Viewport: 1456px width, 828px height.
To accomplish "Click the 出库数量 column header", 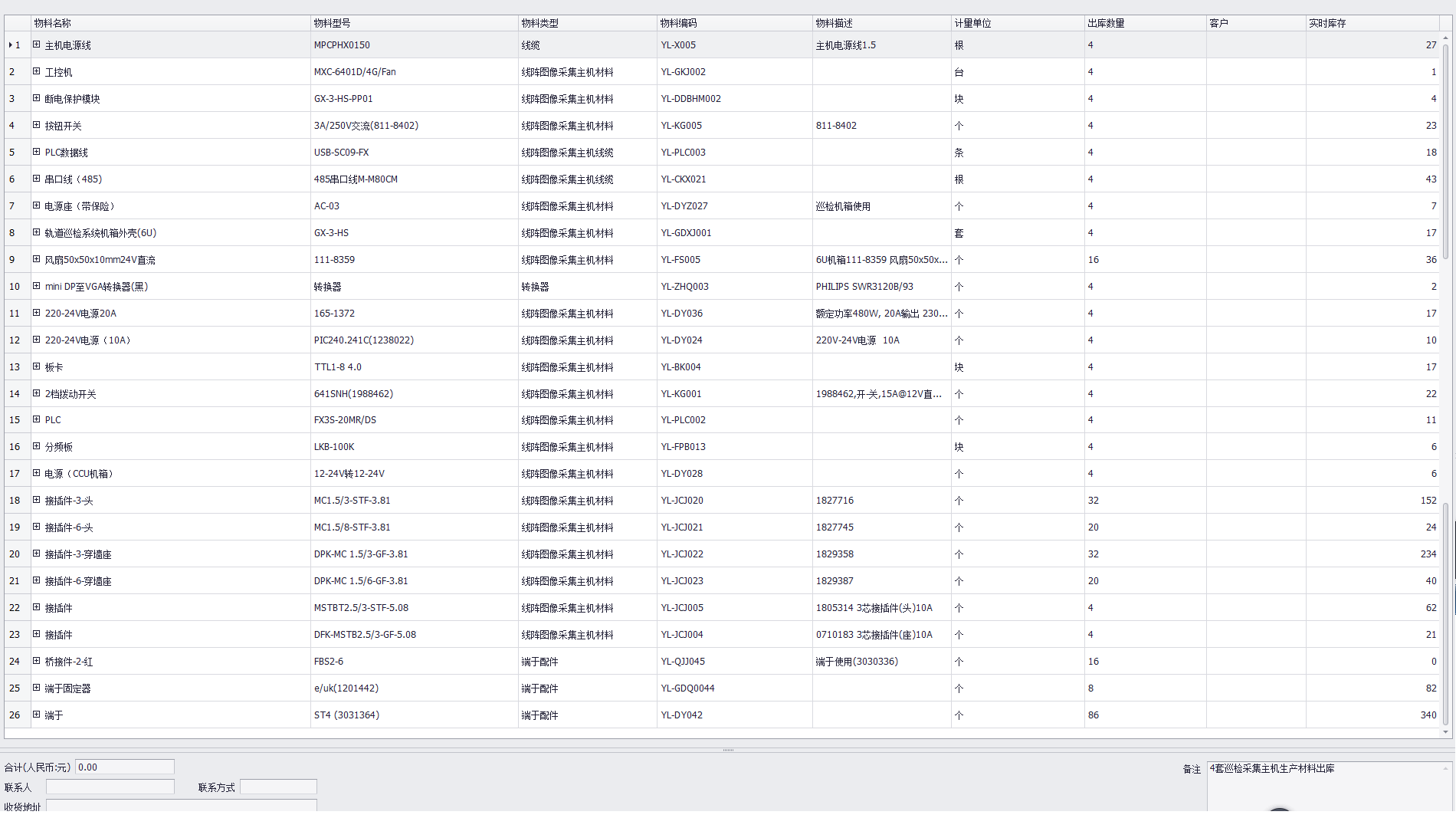I will [1145, 23].
